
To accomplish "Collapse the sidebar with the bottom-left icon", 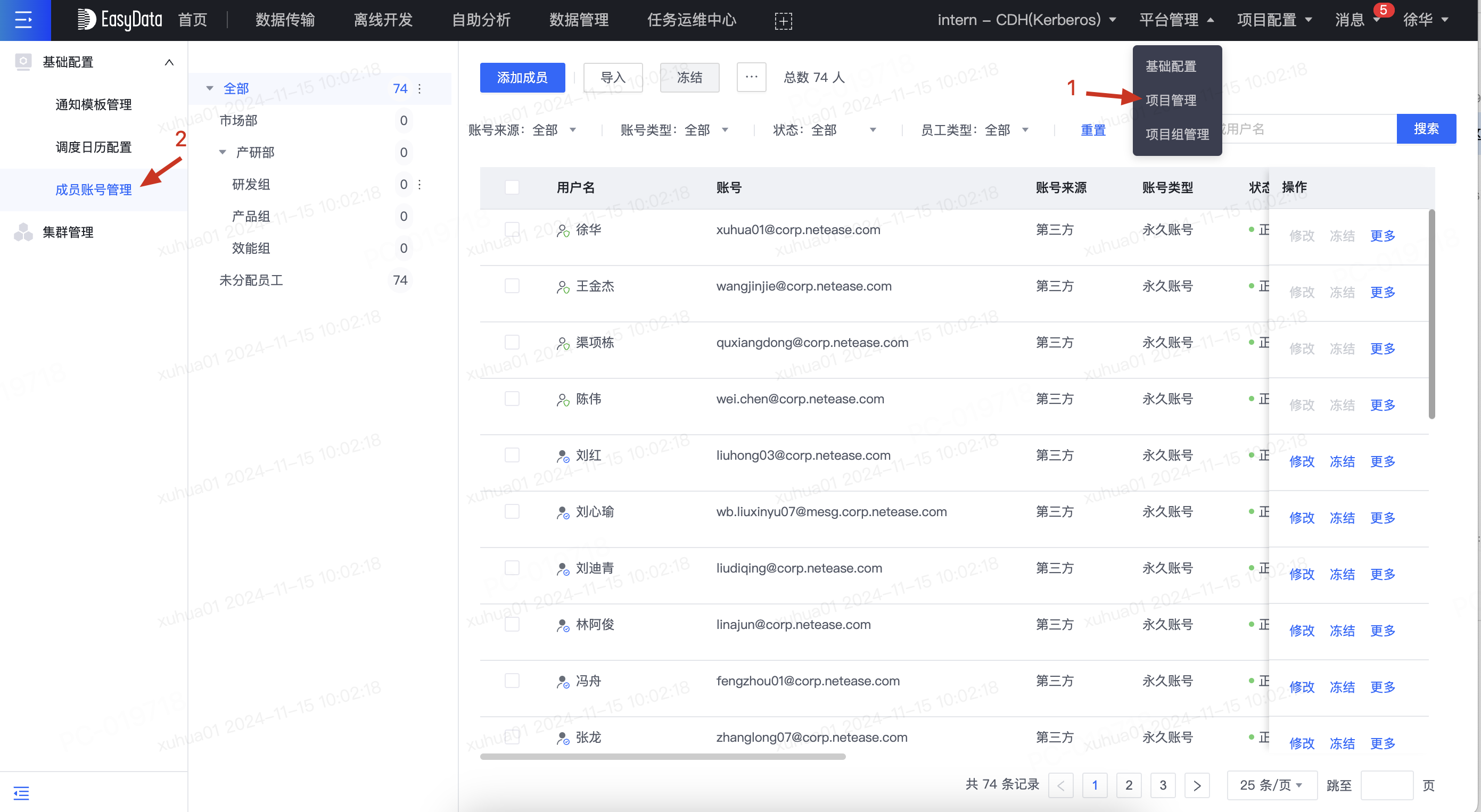I will click(21, 792).
